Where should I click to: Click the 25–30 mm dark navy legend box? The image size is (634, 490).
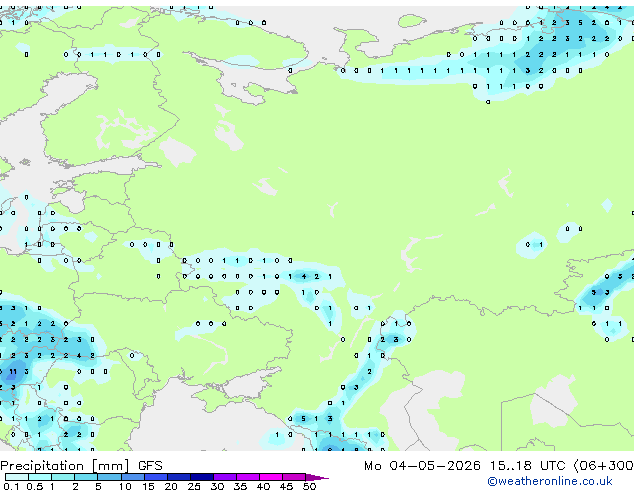(202, 477)
